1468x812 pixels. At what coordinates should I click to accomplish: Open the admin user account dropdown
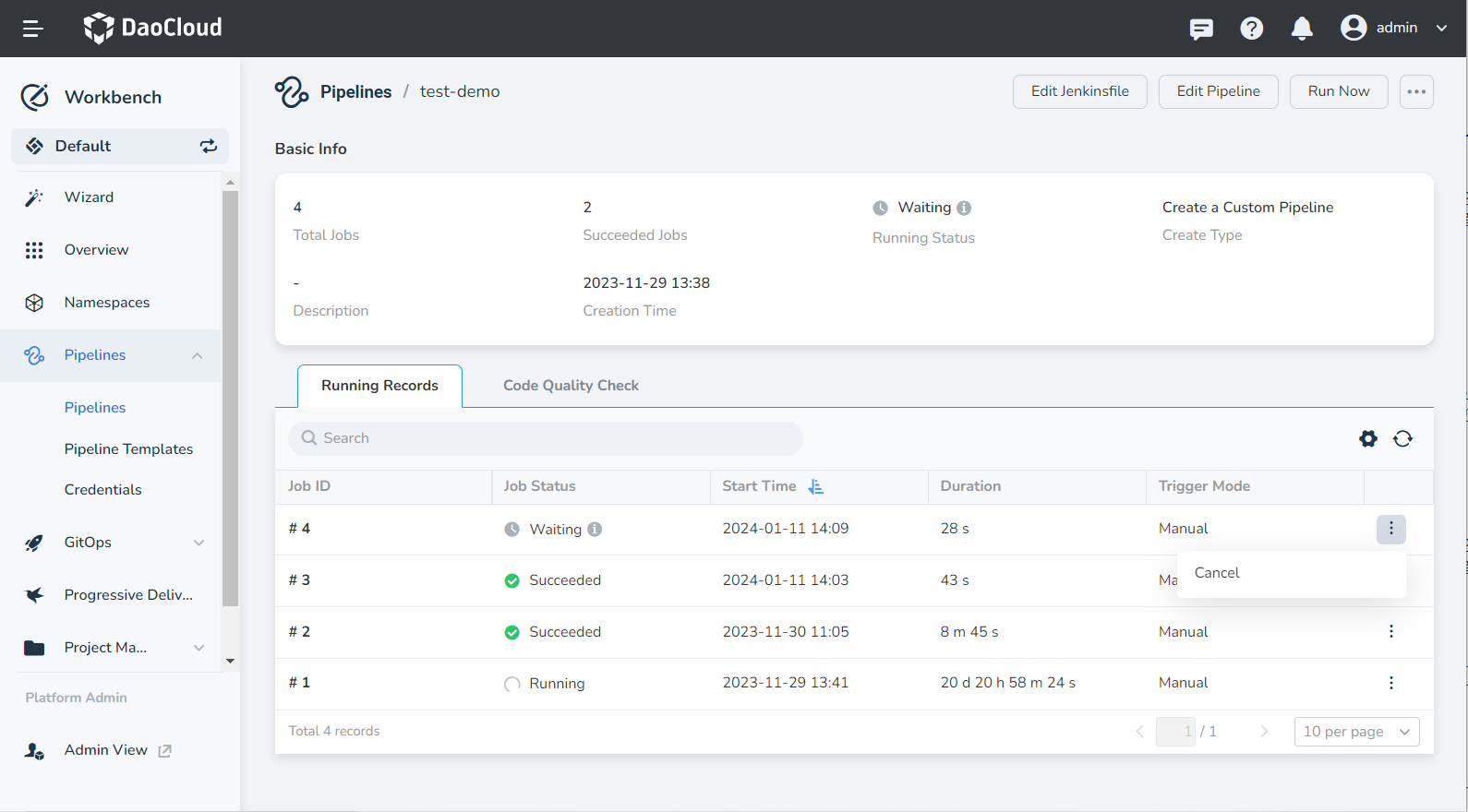[1394, 28]
